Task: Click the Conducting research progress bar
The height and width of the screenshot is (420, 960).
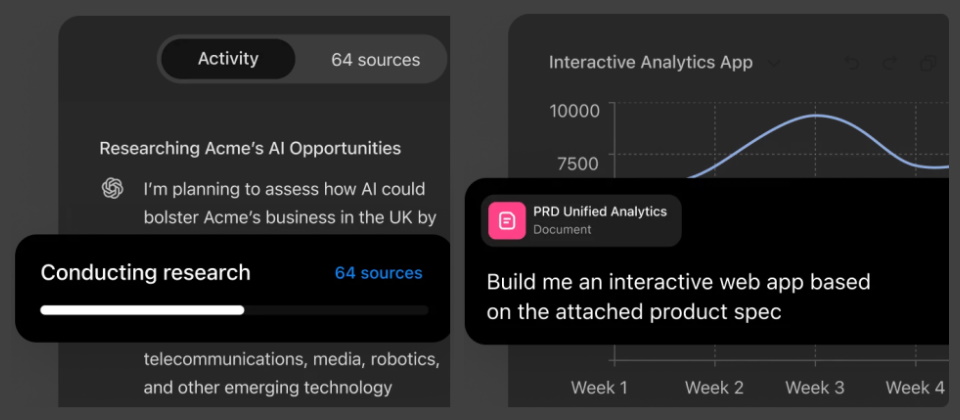Action: coord(234,310)
